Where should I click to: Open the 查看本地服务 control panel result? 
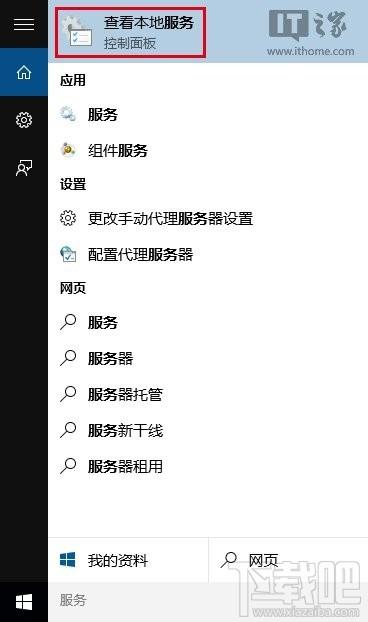click(x=130, y=33)
